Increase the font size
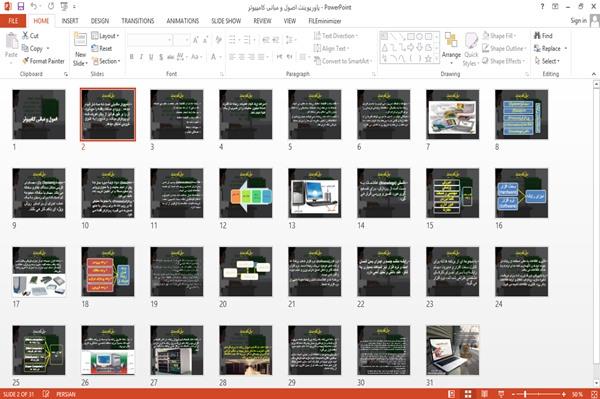Viewport: 600px width, 399px height. click(x=196, y=39)
